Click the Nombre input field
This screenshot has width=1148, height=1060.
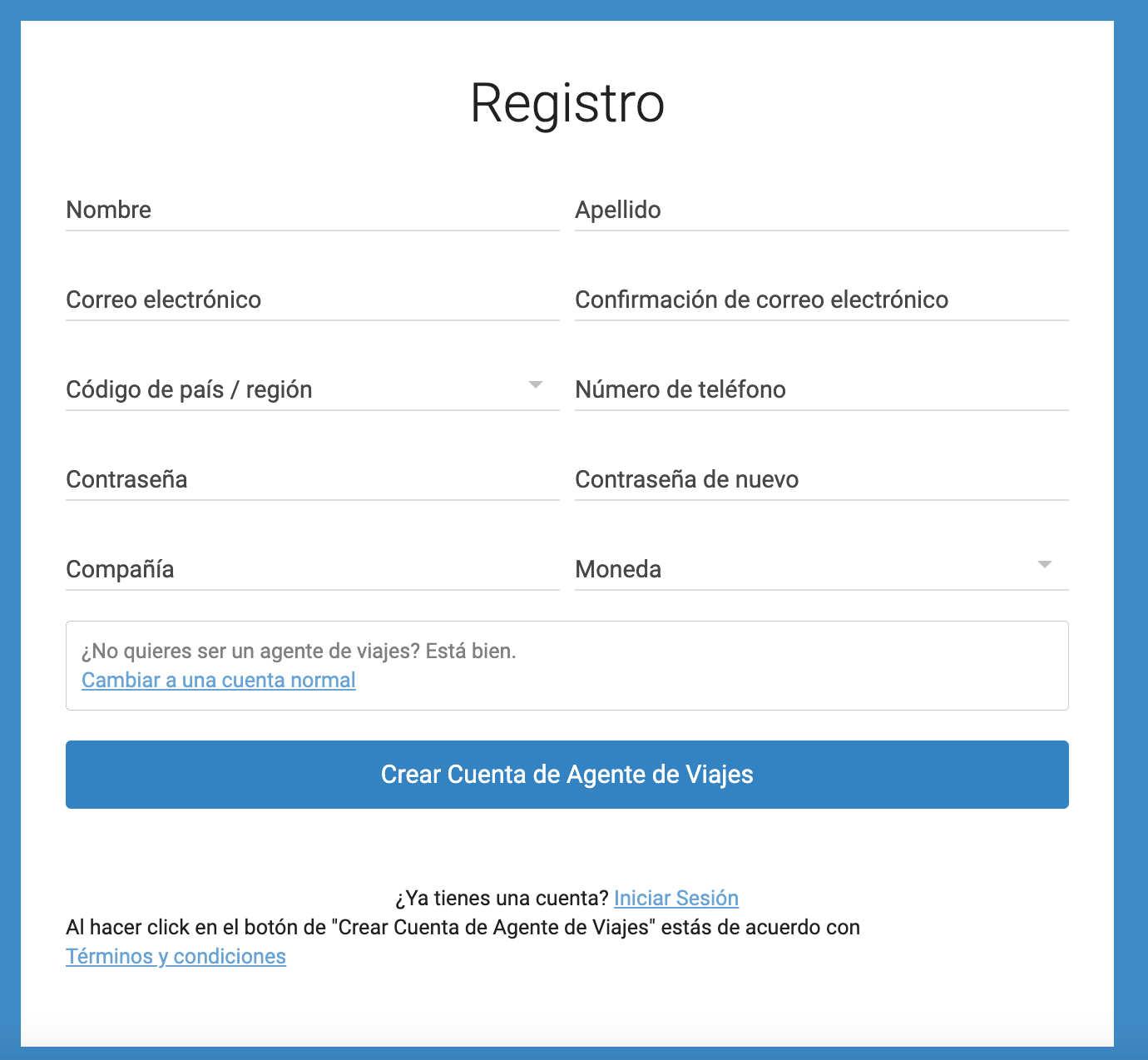point(313,211)
